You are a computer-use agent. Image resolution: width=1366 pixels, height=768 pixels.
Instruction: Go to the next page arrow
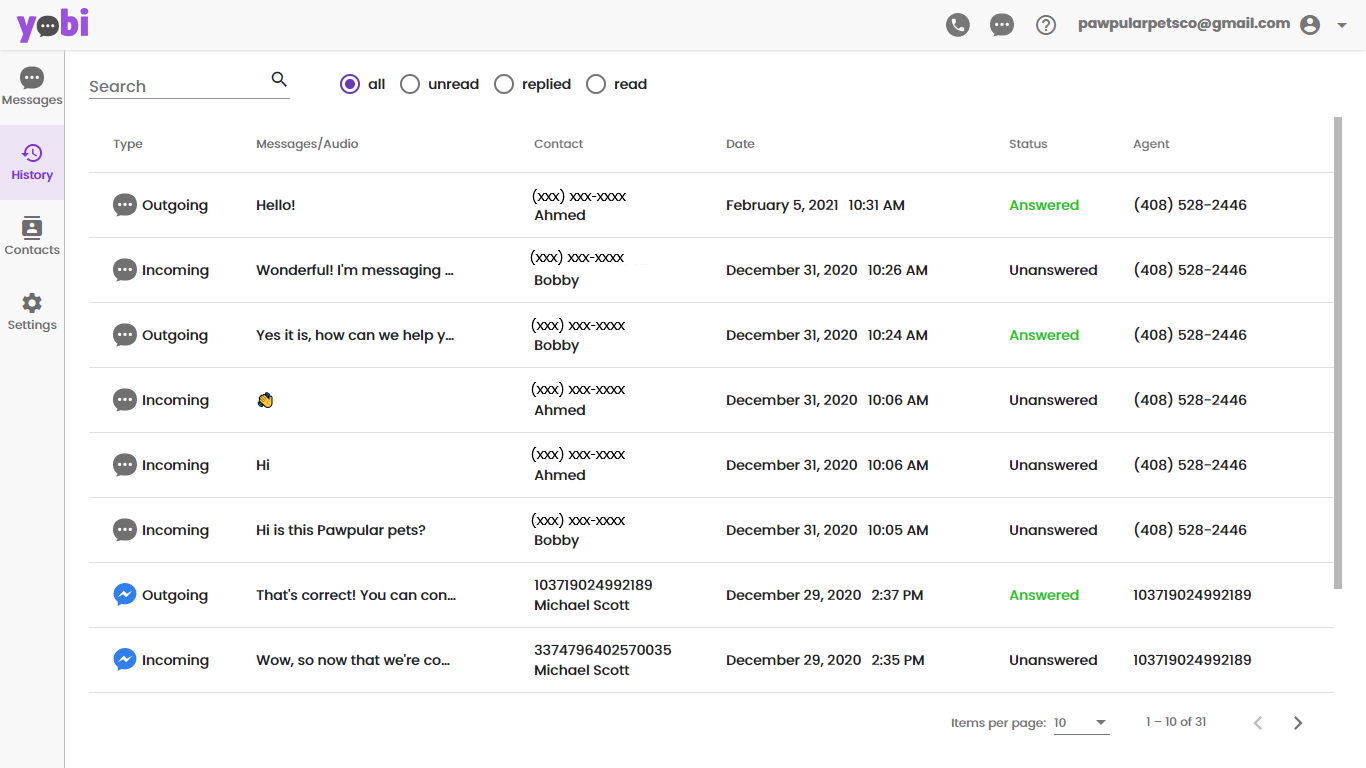1298,723
